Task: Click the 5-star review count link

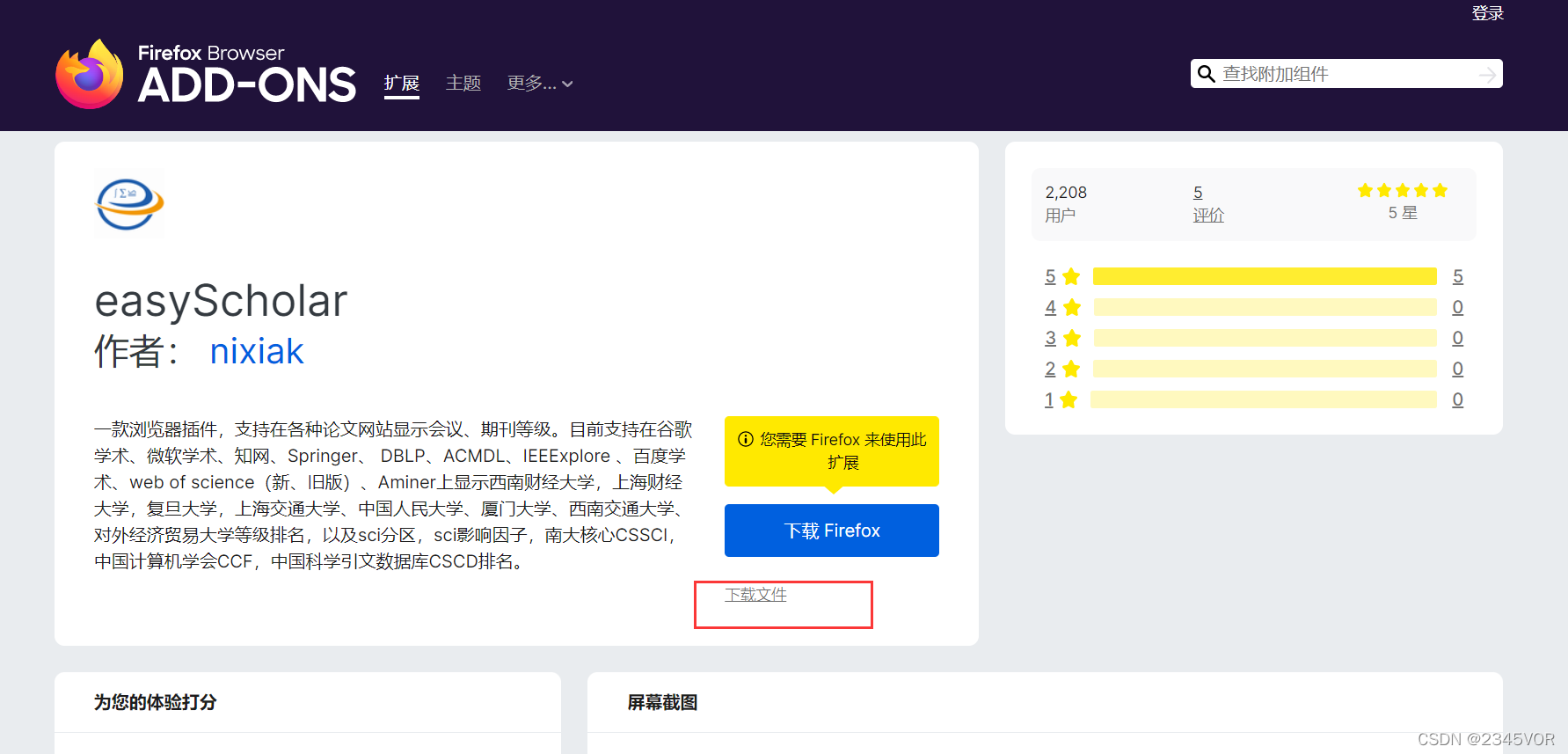Action: [x=1458, y=276]
